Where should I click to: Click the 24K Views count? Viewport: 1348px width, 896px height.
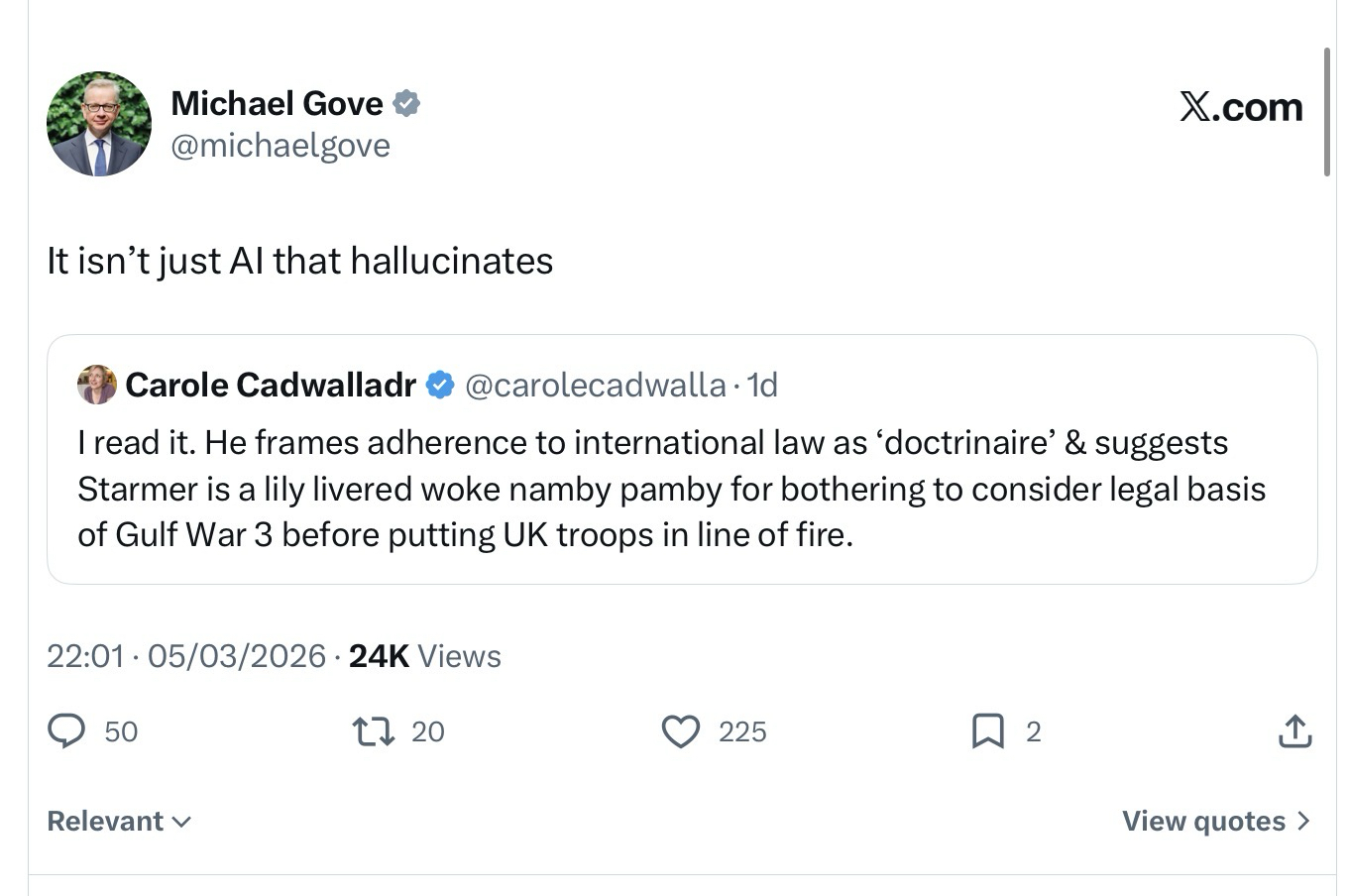(425, 656)
